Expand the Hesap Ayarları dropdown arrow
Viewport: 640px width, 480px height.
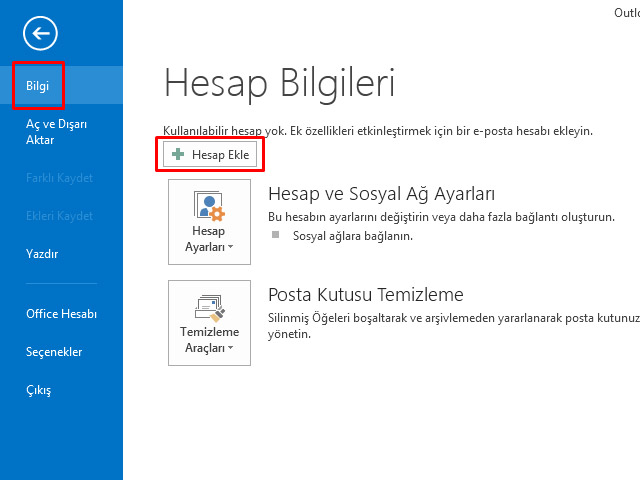click(x=231, y=247)
